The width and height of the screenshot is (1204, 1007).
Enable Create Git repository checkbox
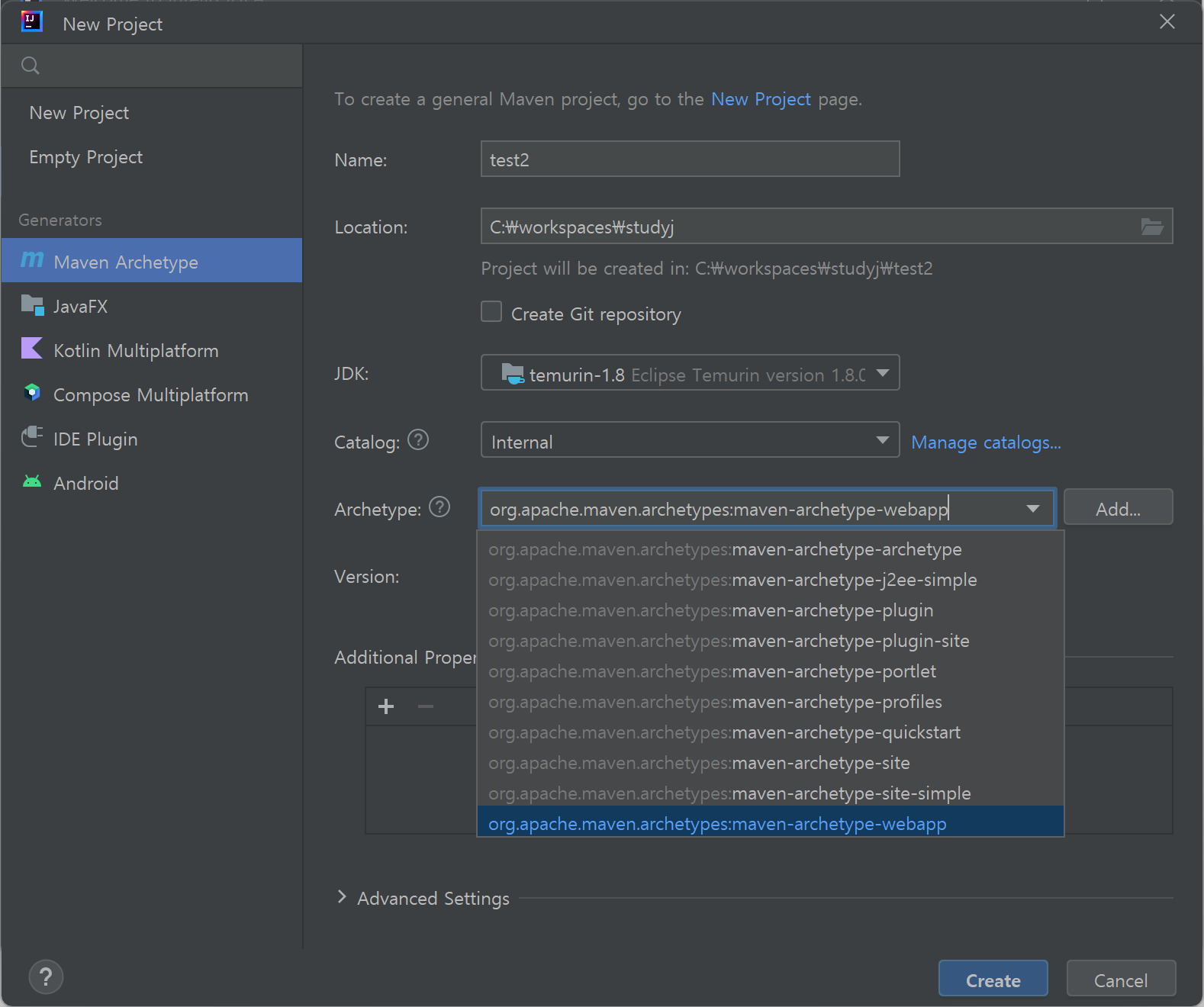(x=491, y=311)
